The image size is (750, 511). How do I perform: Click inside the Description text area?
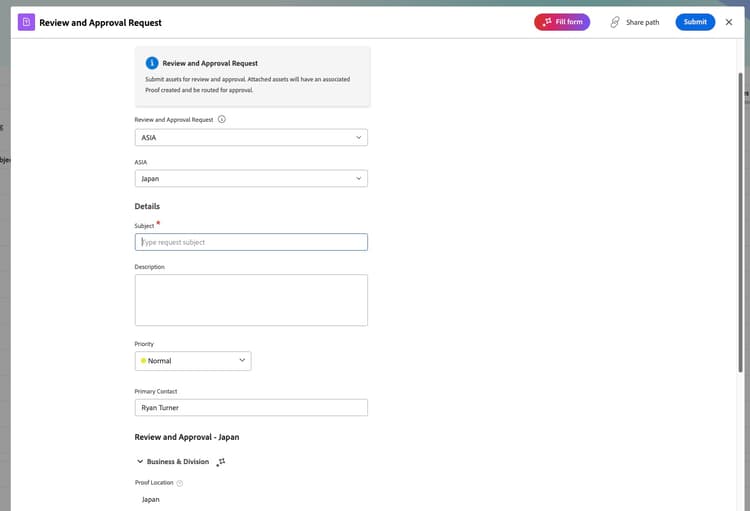click(x=251, y=300)
